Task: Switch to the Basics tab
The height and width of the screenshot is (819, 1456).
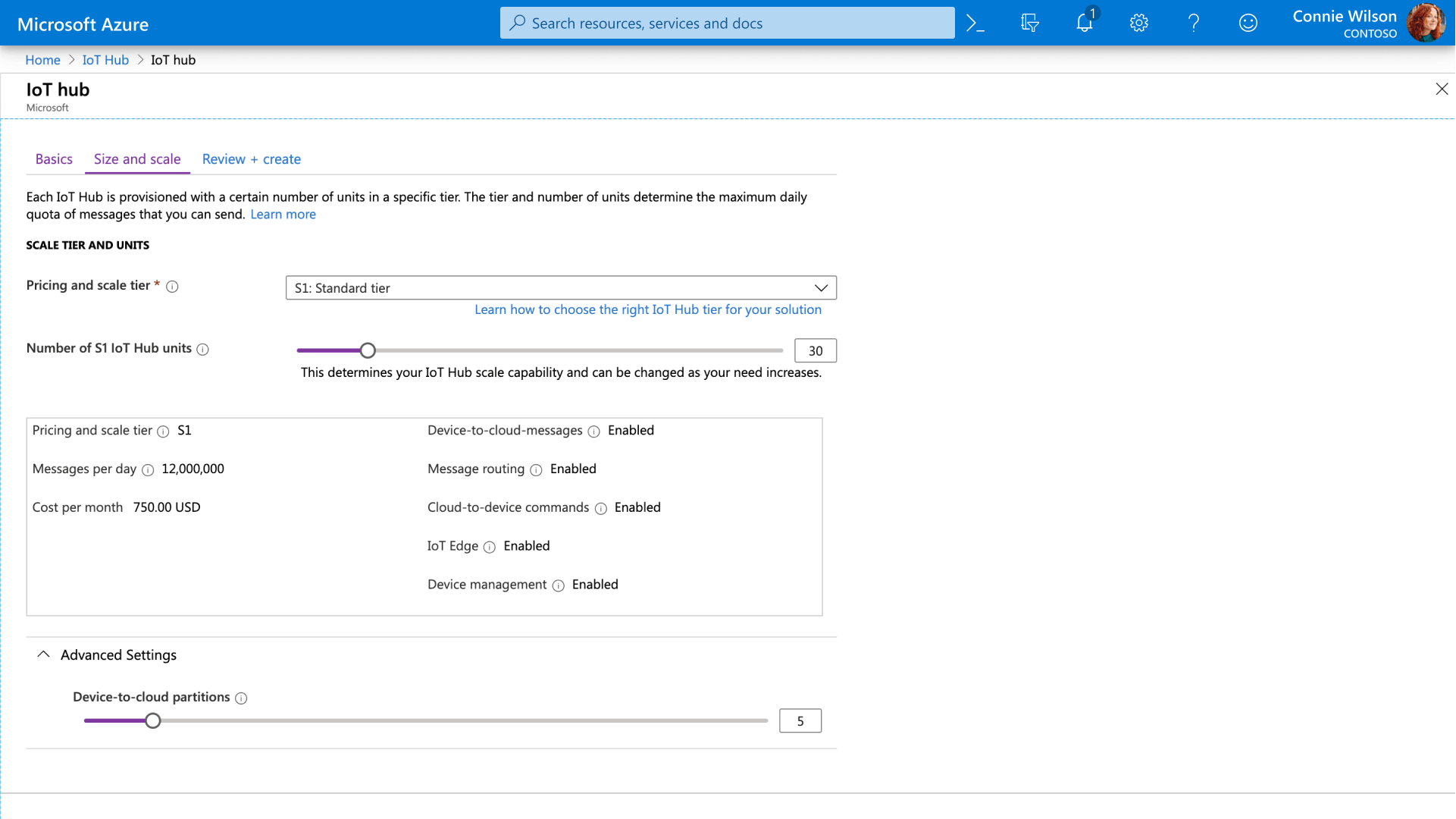Action: 54,159
